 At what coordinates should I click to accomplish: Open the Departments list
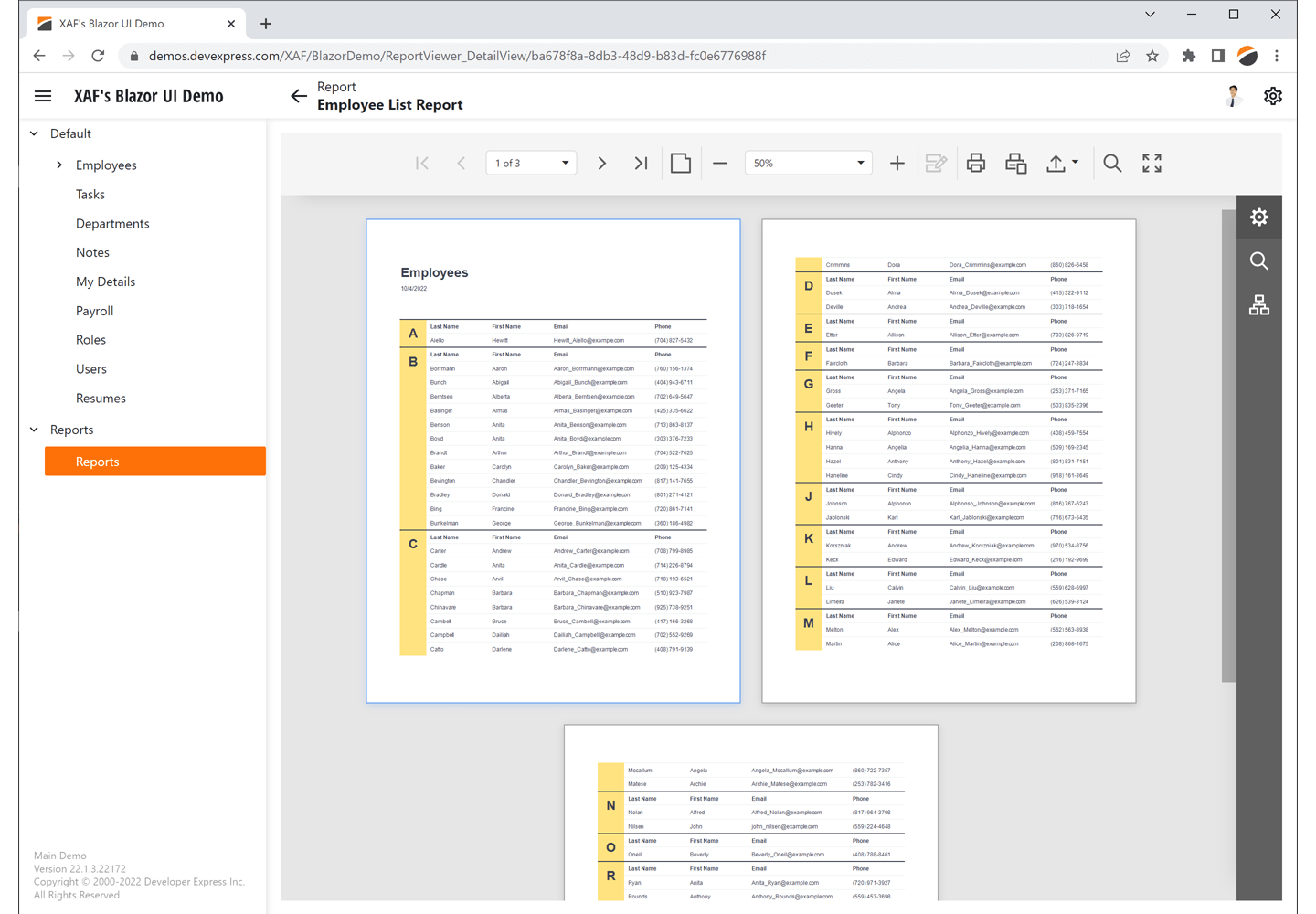(x=112, y=223)
